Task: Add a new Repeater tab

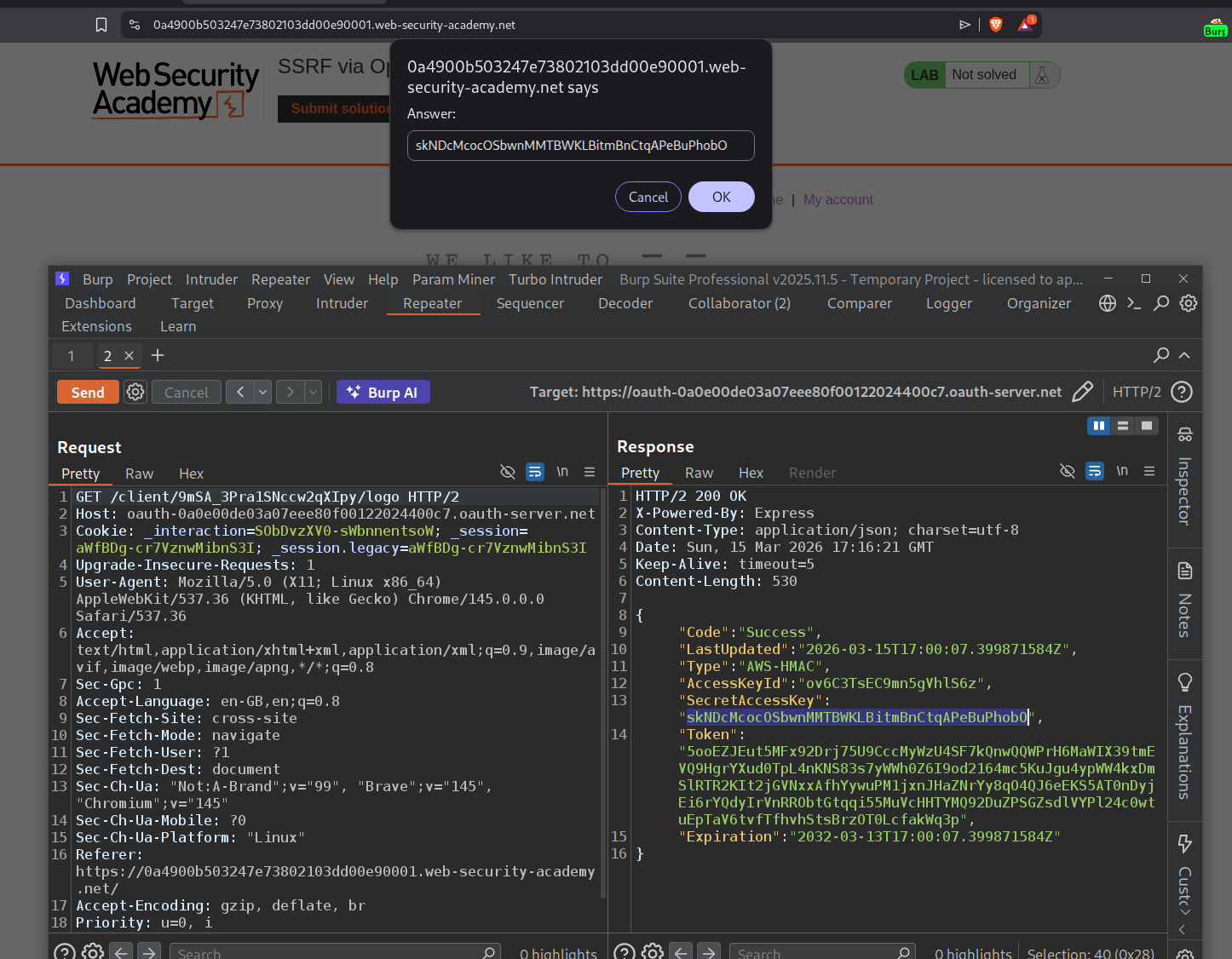Action: pos(158,356)
